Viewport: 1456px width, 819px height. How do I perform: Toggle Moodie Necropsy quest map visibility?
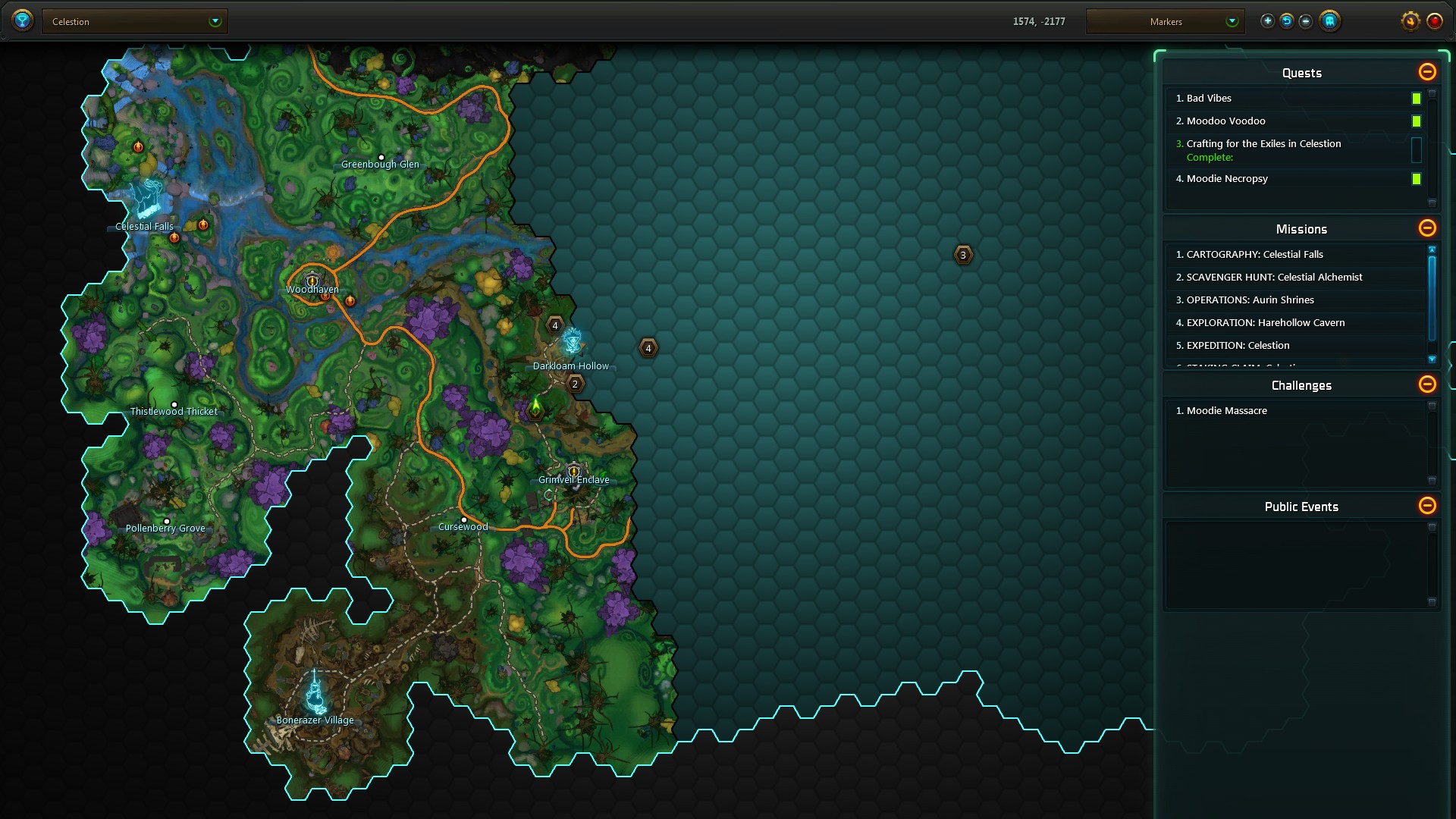(x=1416, y=179)
